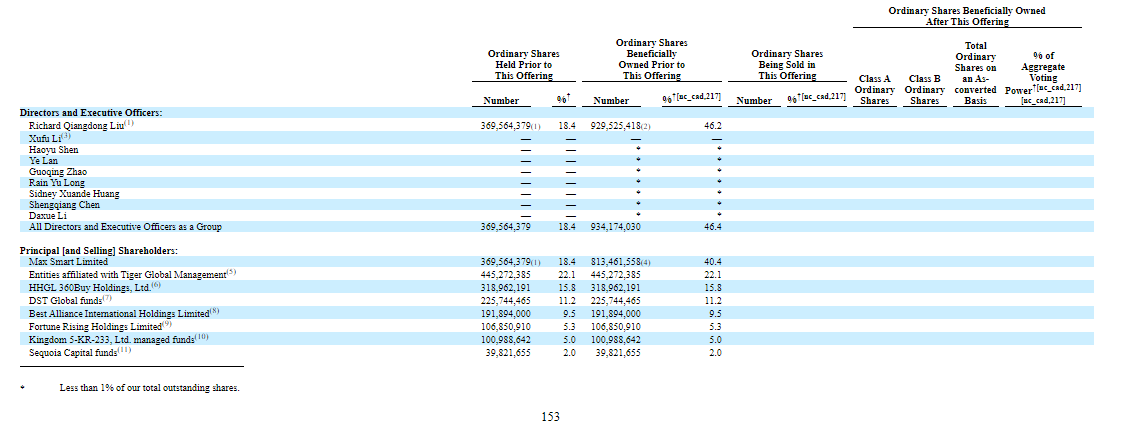This screenshot has height=431, width=1123.
Task: Select the name Daxue Li
Action: point(48,216)
